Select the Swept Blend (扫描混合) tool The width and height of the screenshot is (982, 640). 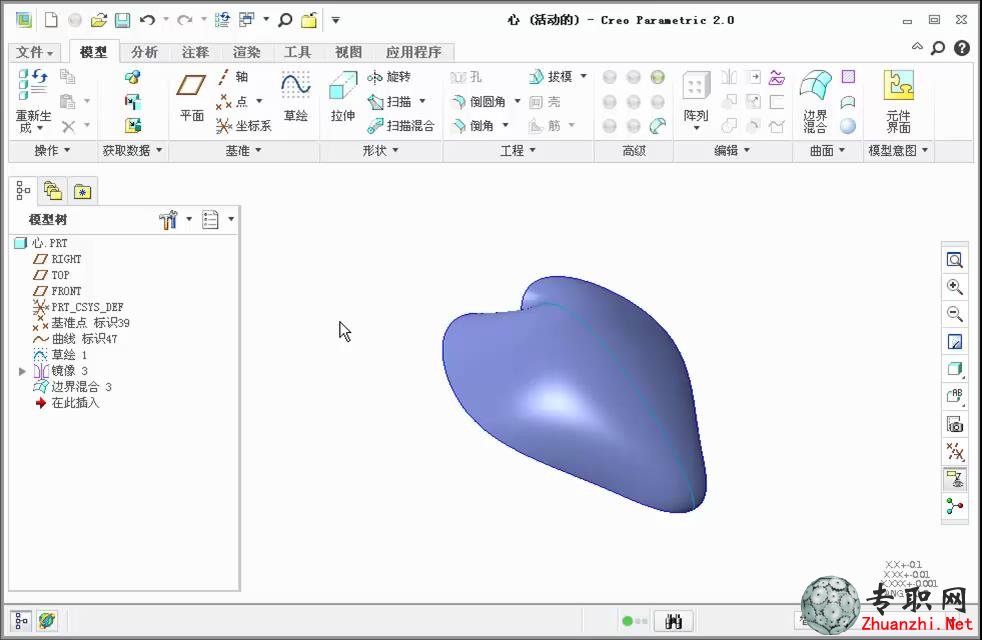(401, 126)
